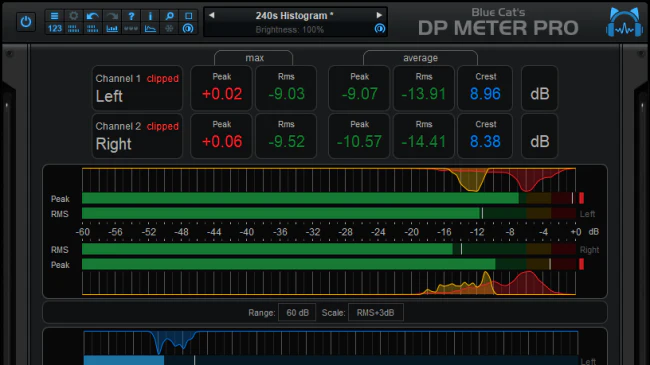Click the blue histogram in lower meter

[331, 342]
